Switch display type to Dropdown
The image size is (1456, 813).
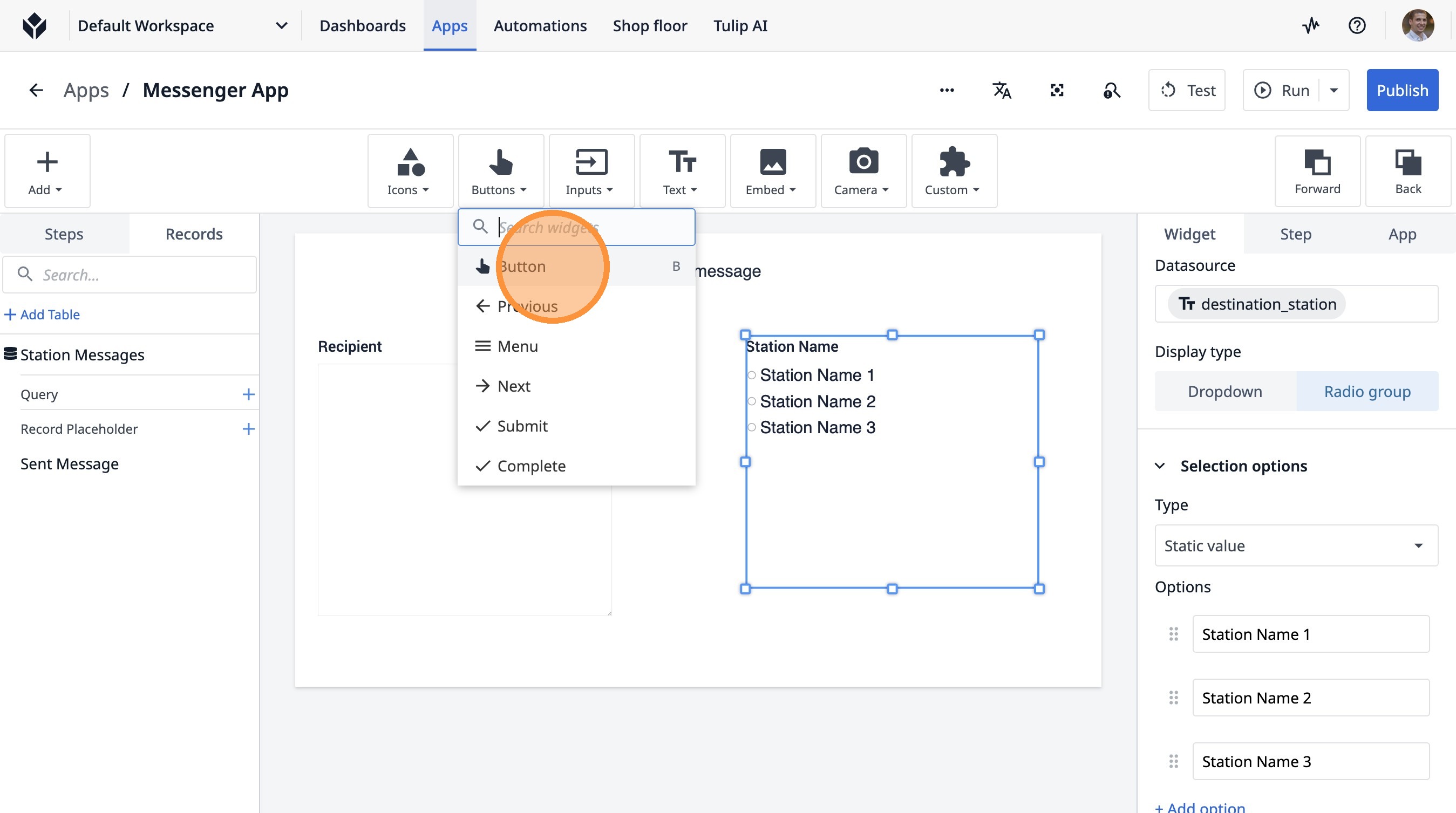[x=1225, y=392]
